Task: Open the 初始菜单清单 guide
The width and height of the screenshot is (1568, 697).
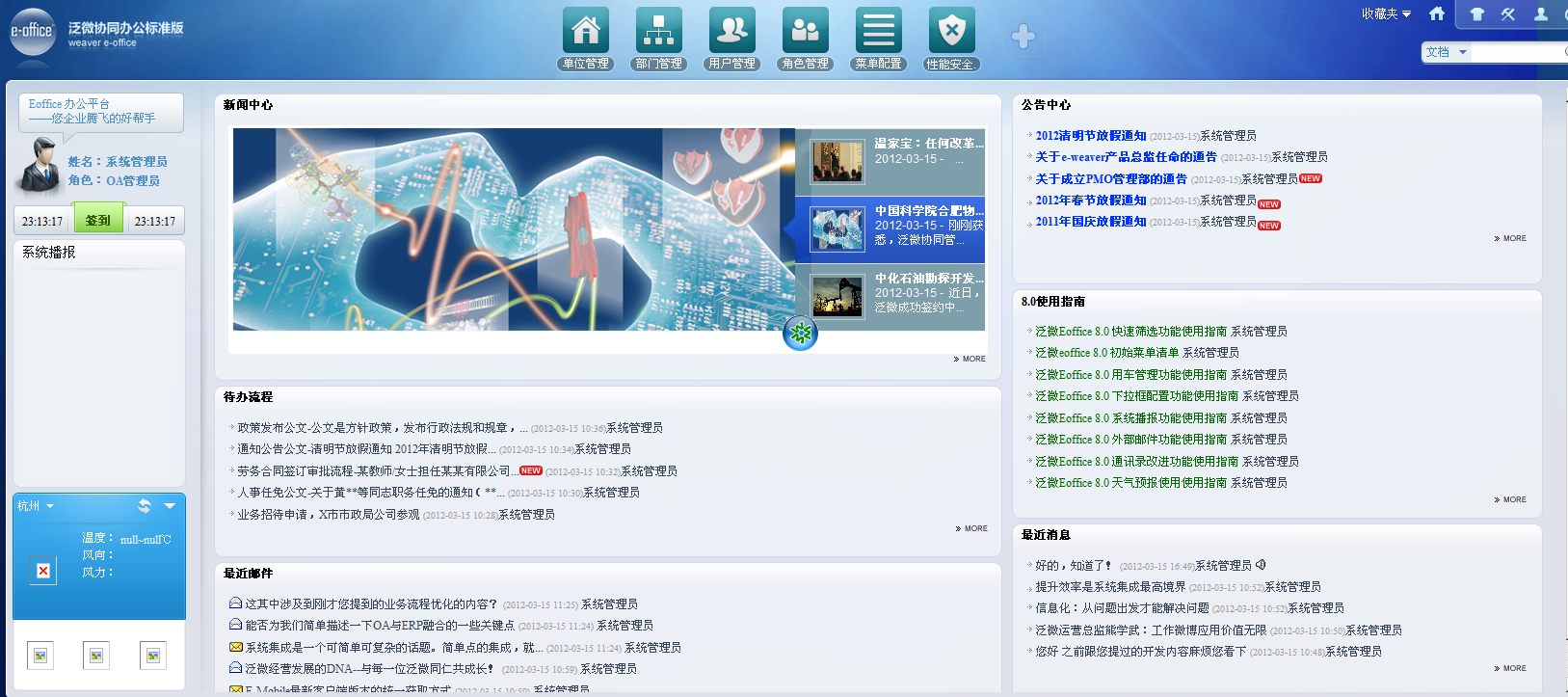Action: coord(1107,353)
